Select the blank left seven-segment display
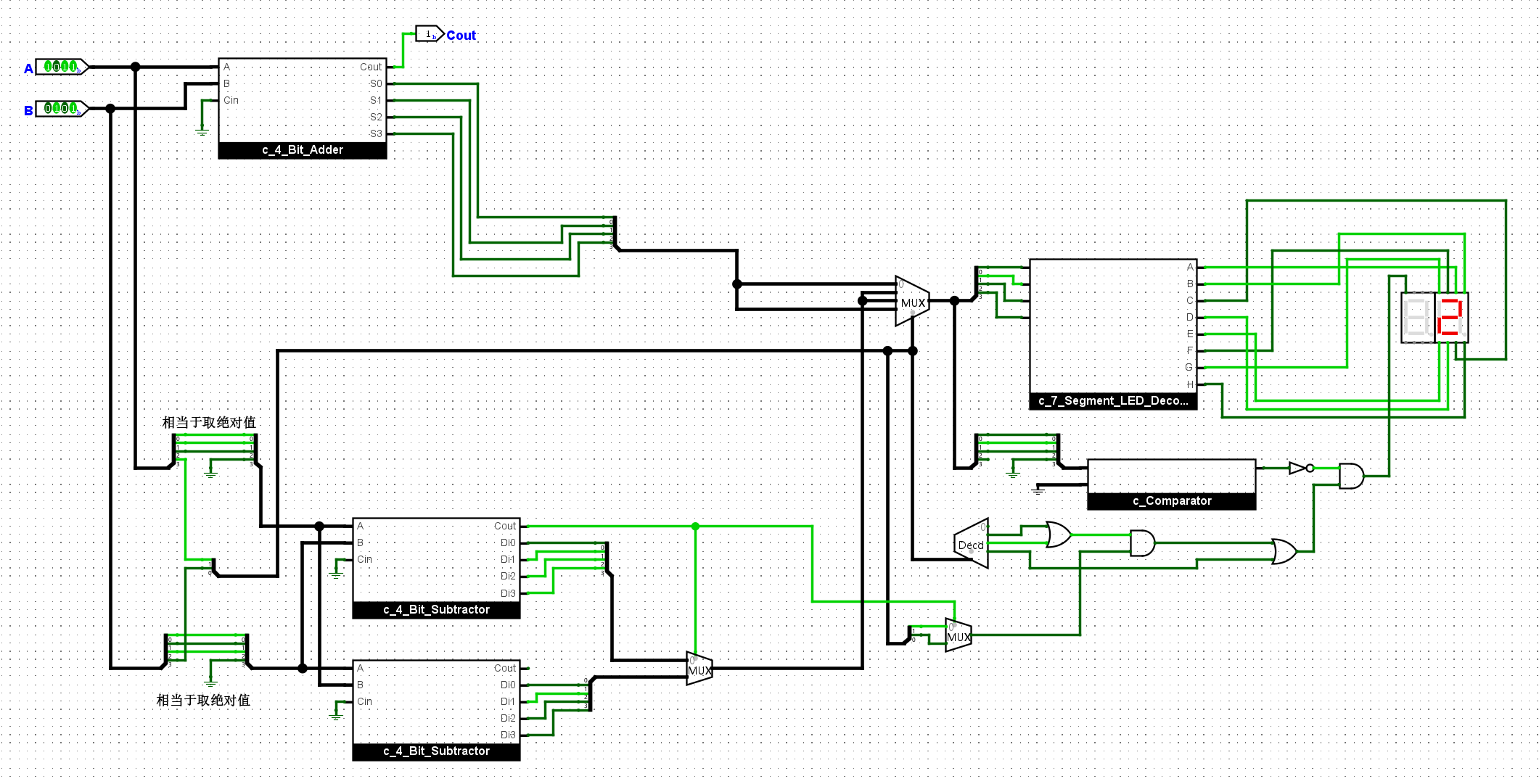1539x784 pixels. click(1417, 318)
